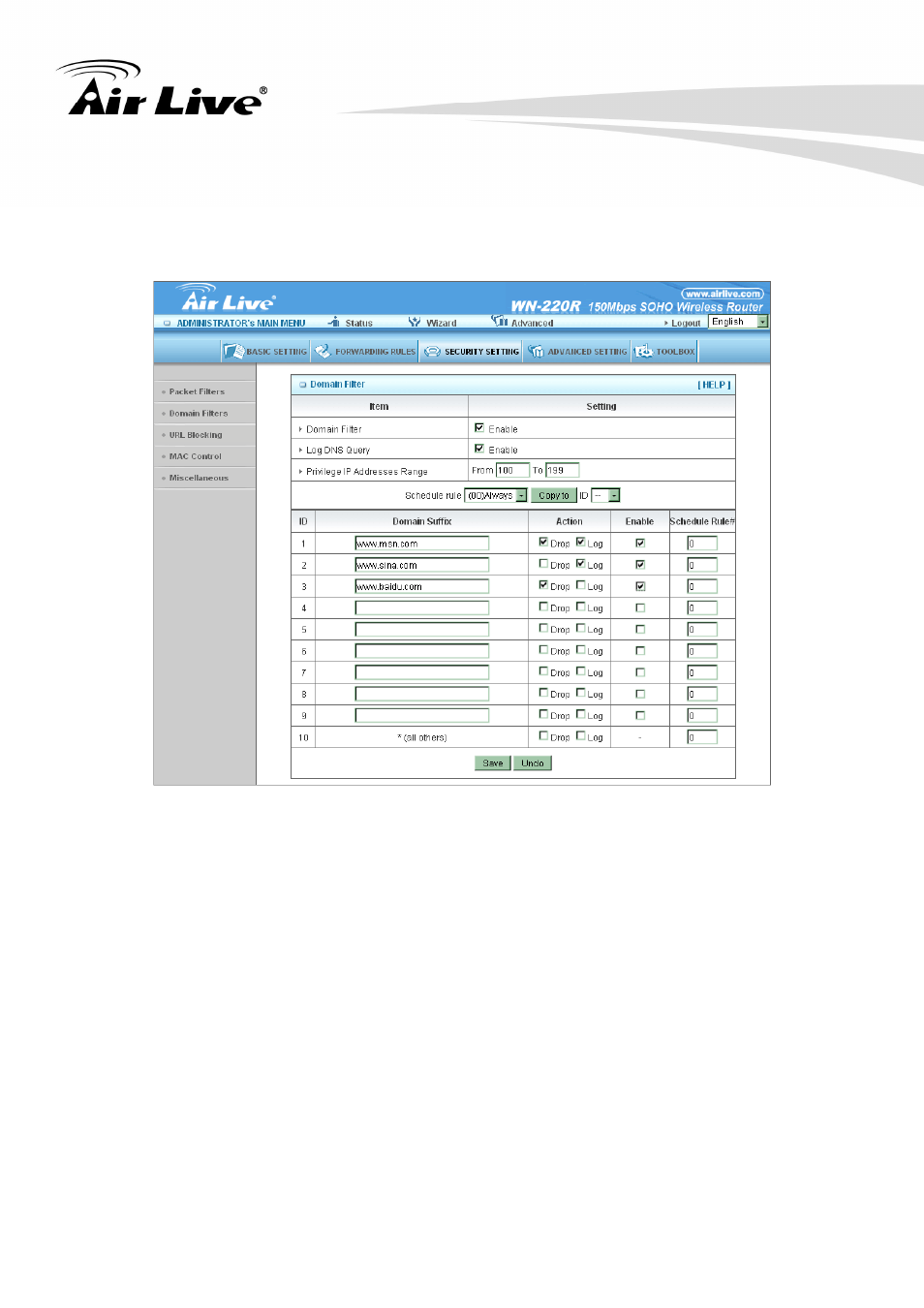Click the Privilege IP From field
The width and height of the screenshot is (924, 1308).
[x=512, y=470]
